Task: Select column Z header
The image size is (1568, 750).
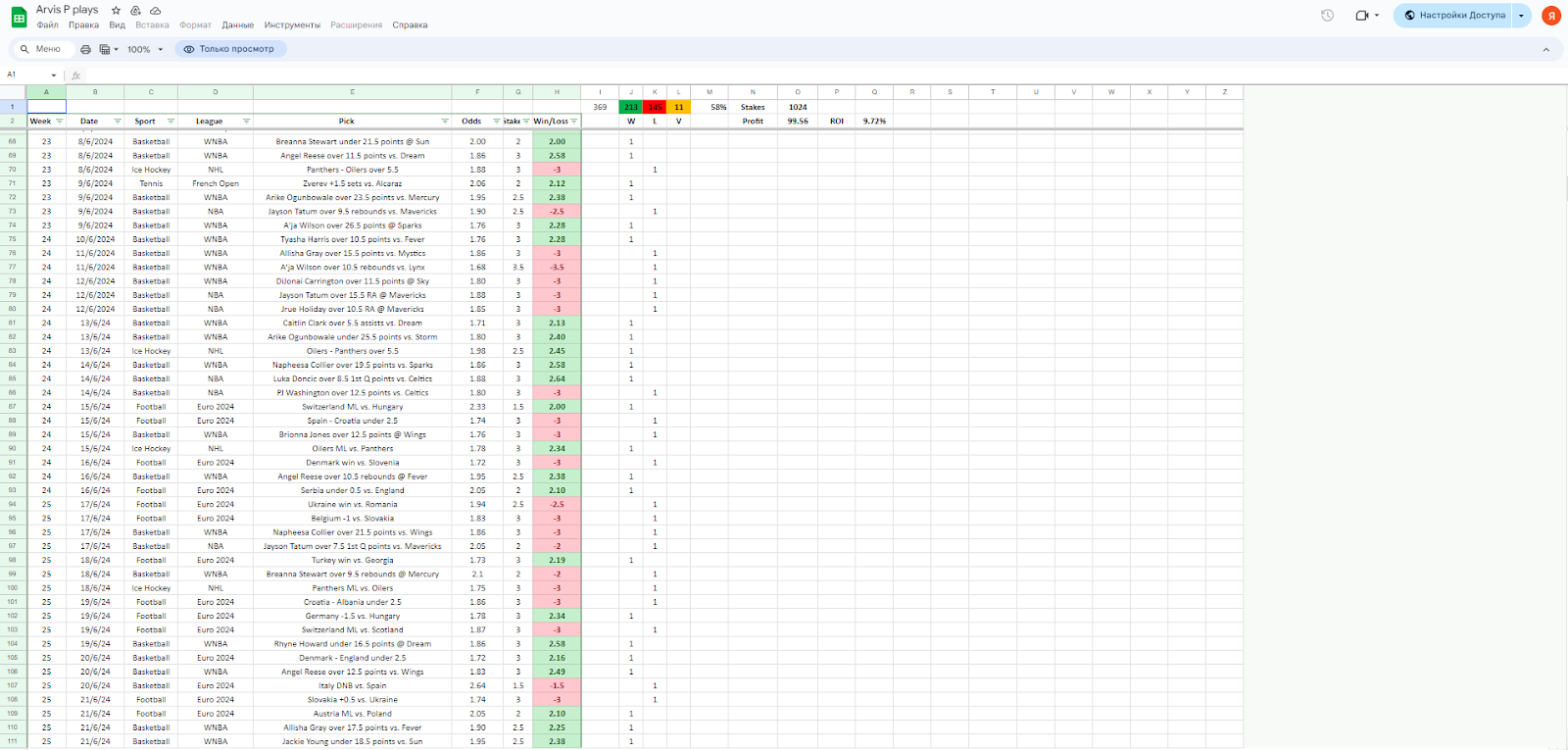Action: (x=1224, y=92)
